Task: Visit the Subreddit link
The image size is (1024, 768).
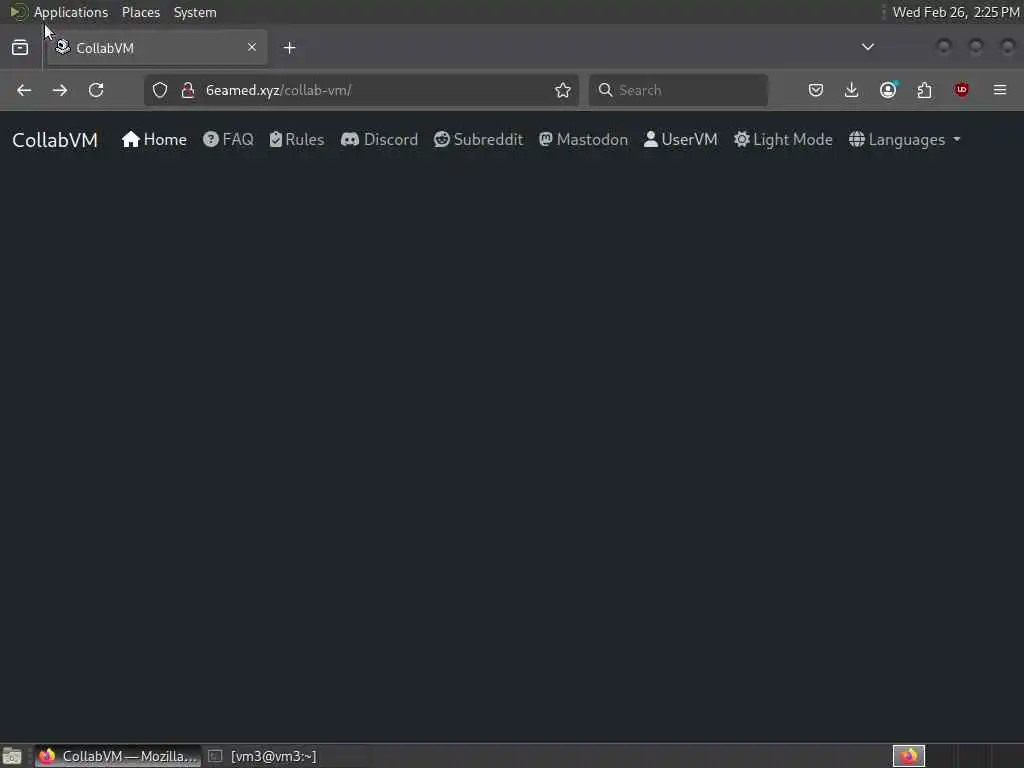Action: pyautogui.click(x=479, y=140)
